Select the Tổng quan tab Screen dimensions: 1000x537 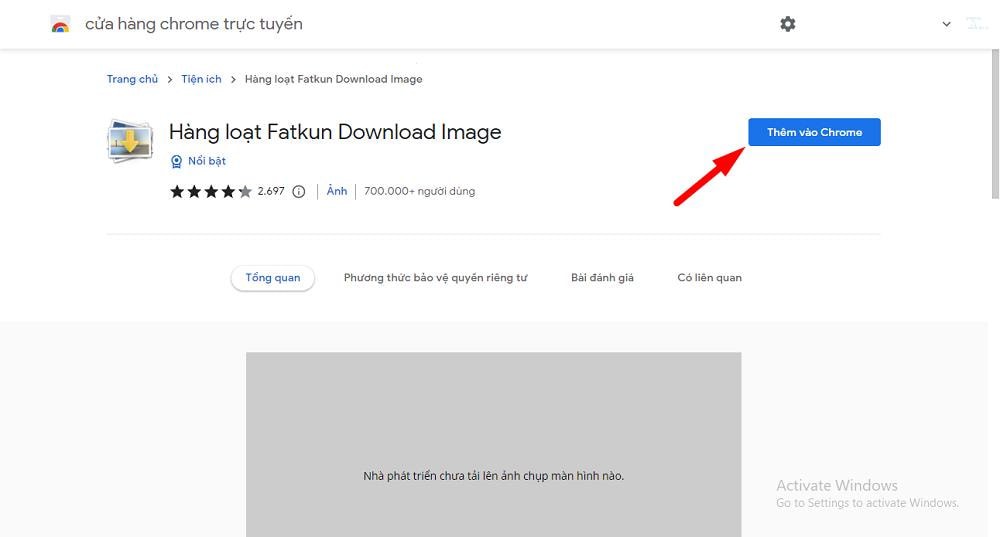coord(272,278)
